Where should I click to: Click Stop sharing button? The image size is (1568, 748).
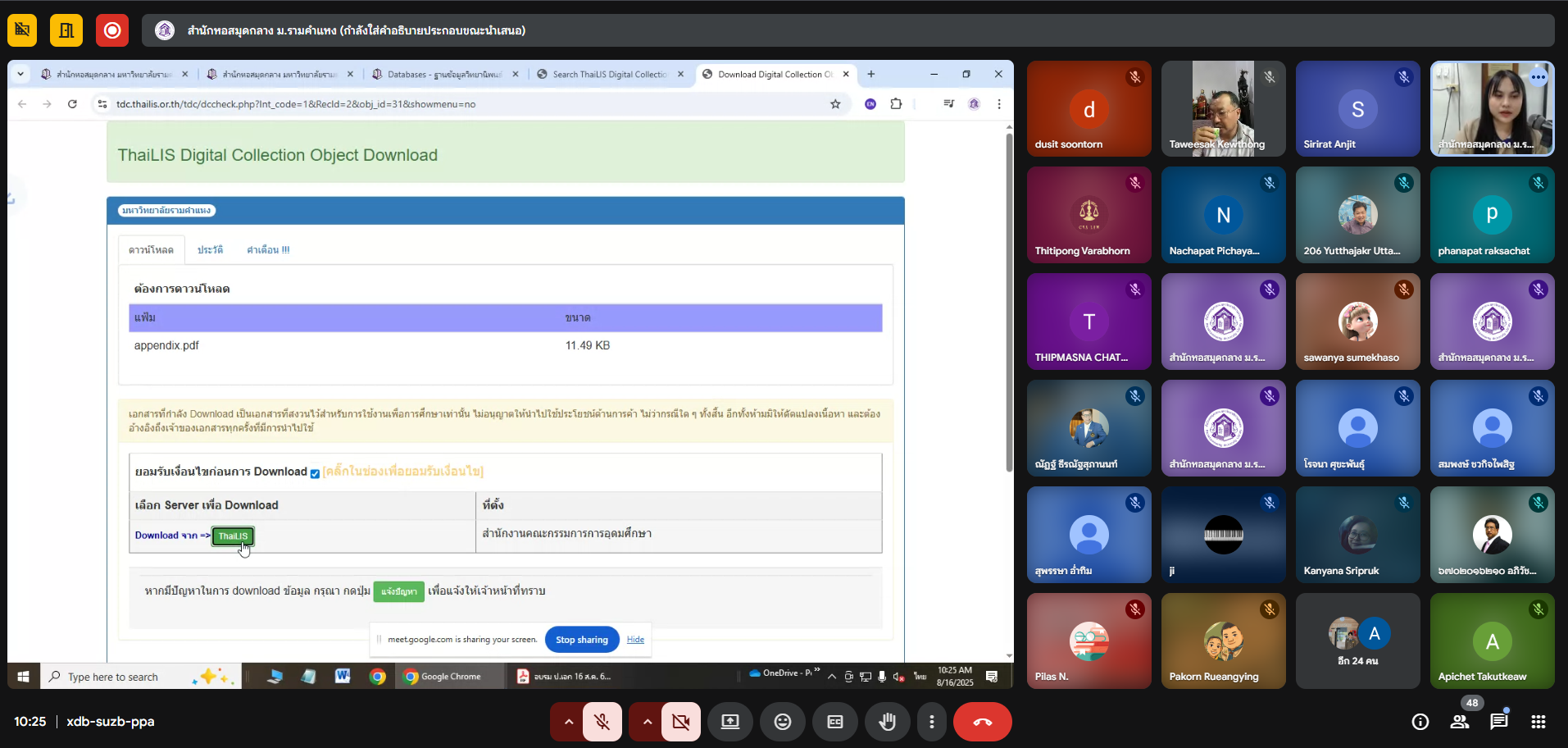click(x=582, y=640)
